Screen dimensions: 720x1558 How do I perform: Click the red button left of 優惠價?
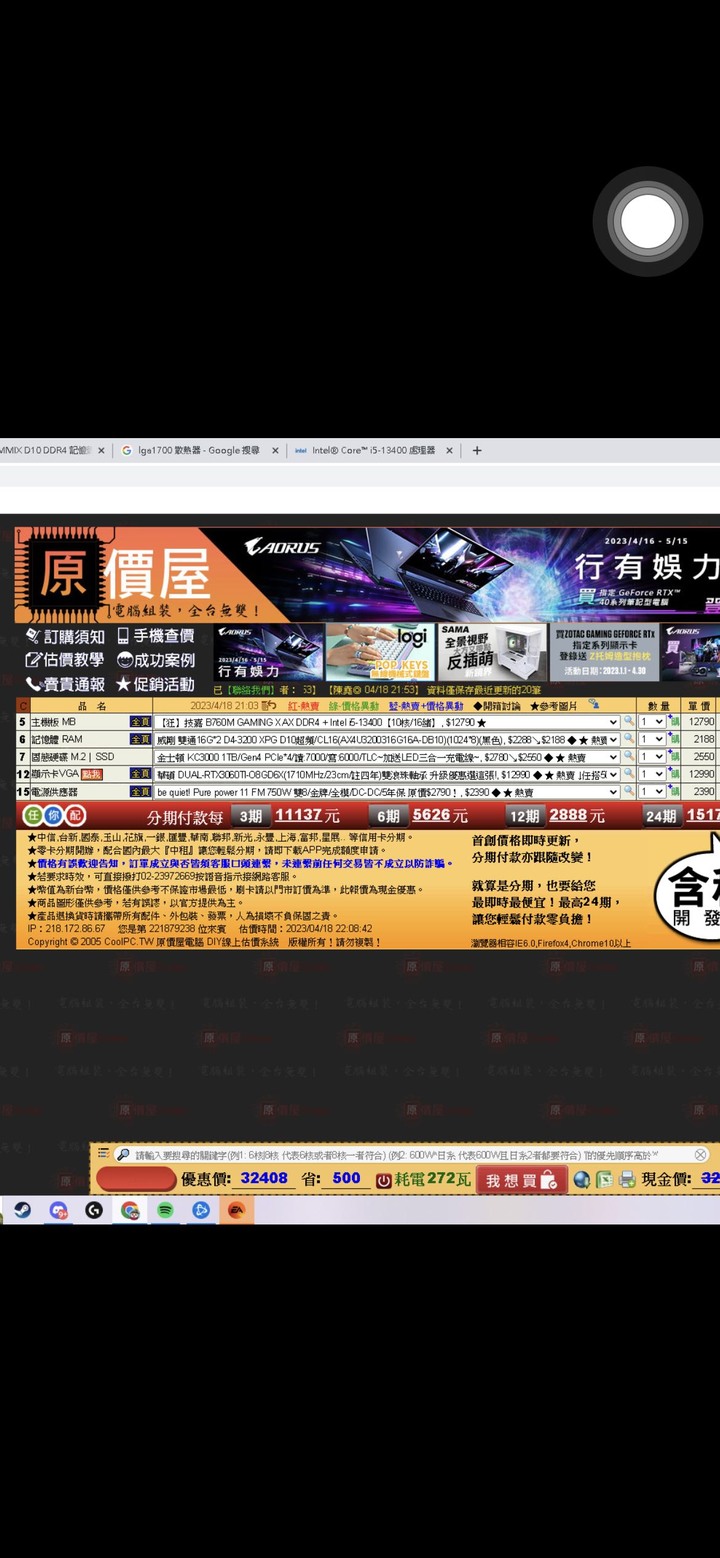(136, 1180)
